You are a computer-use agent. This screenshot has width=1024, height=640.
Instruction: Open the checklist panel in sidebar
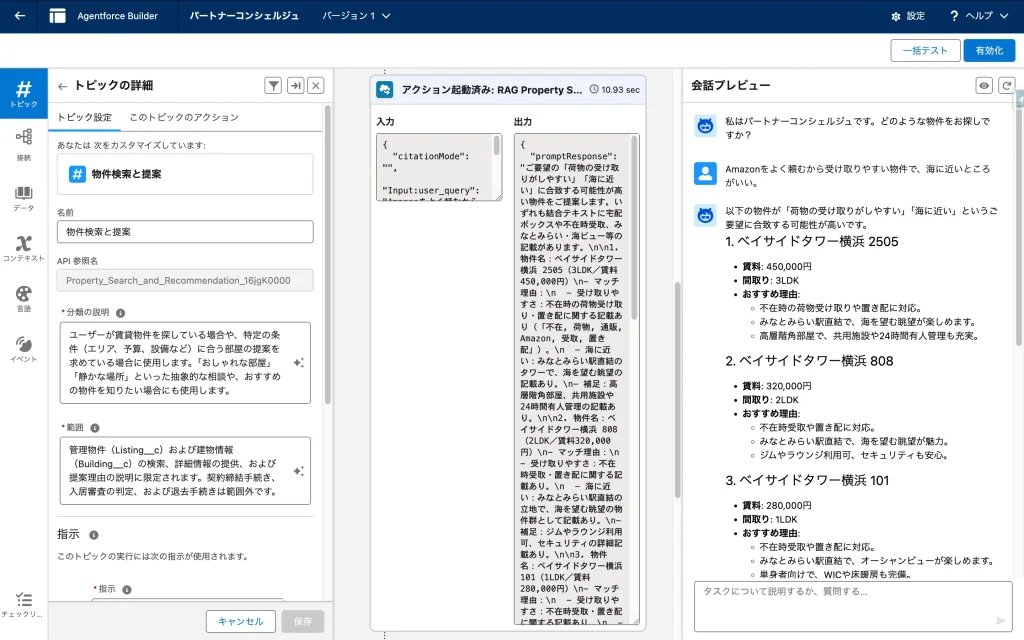coord(23,603)
